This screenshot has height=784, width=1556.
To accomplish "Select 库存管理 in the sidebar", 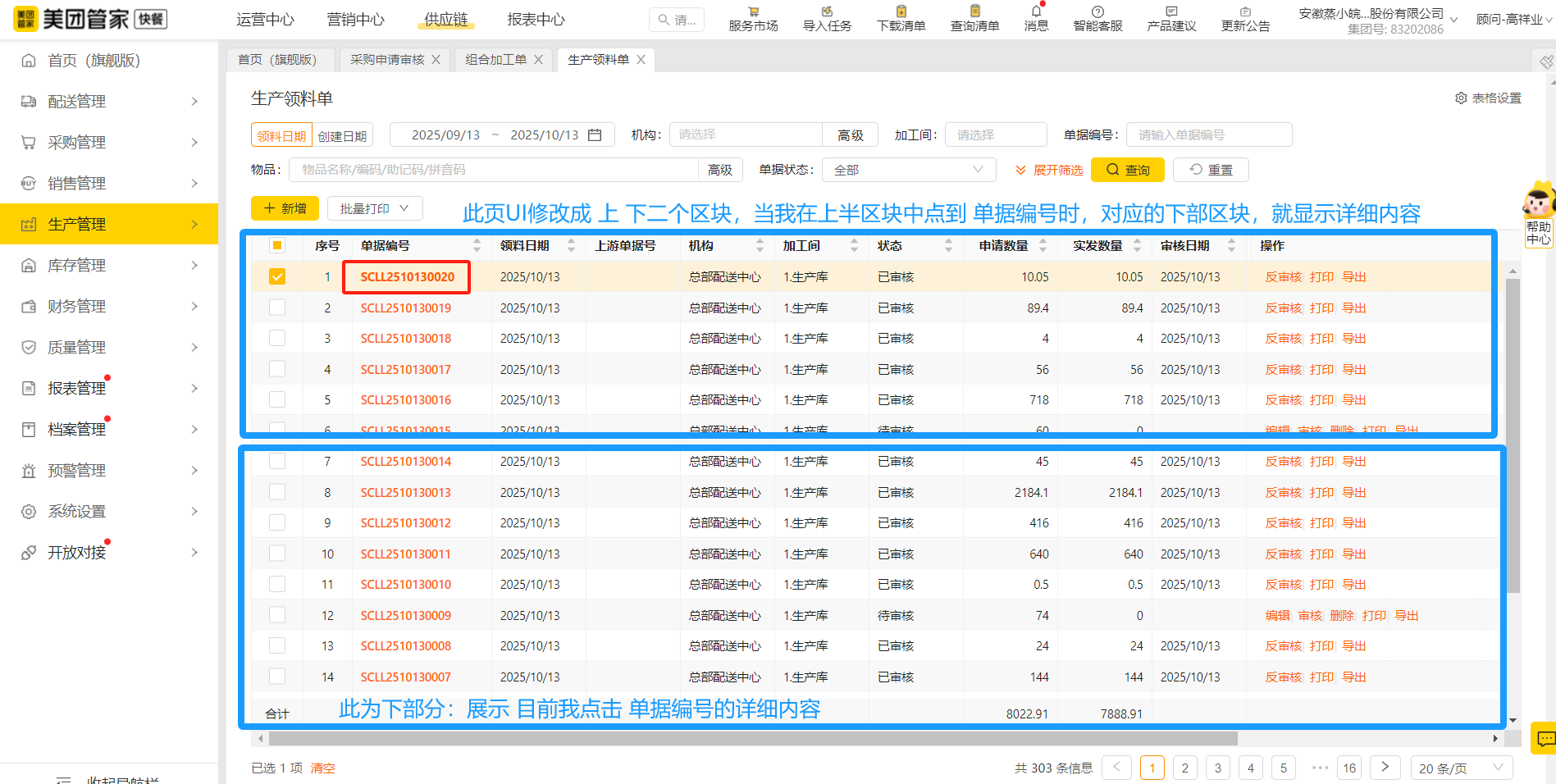I will click(x=78, y=265).
